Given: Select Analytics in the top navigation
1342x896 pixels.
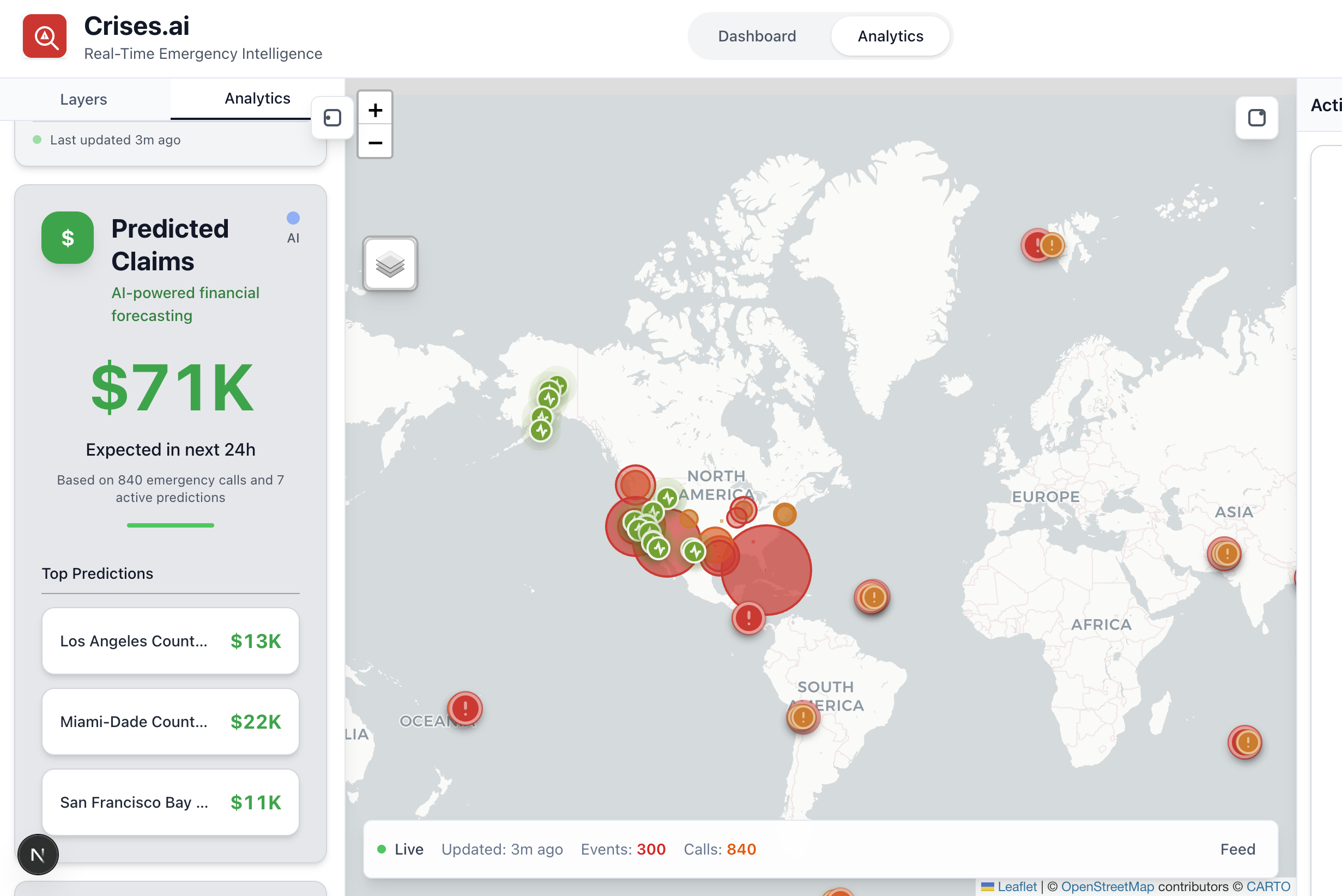Looking at the screenshot, I should [x=890, y=36].
